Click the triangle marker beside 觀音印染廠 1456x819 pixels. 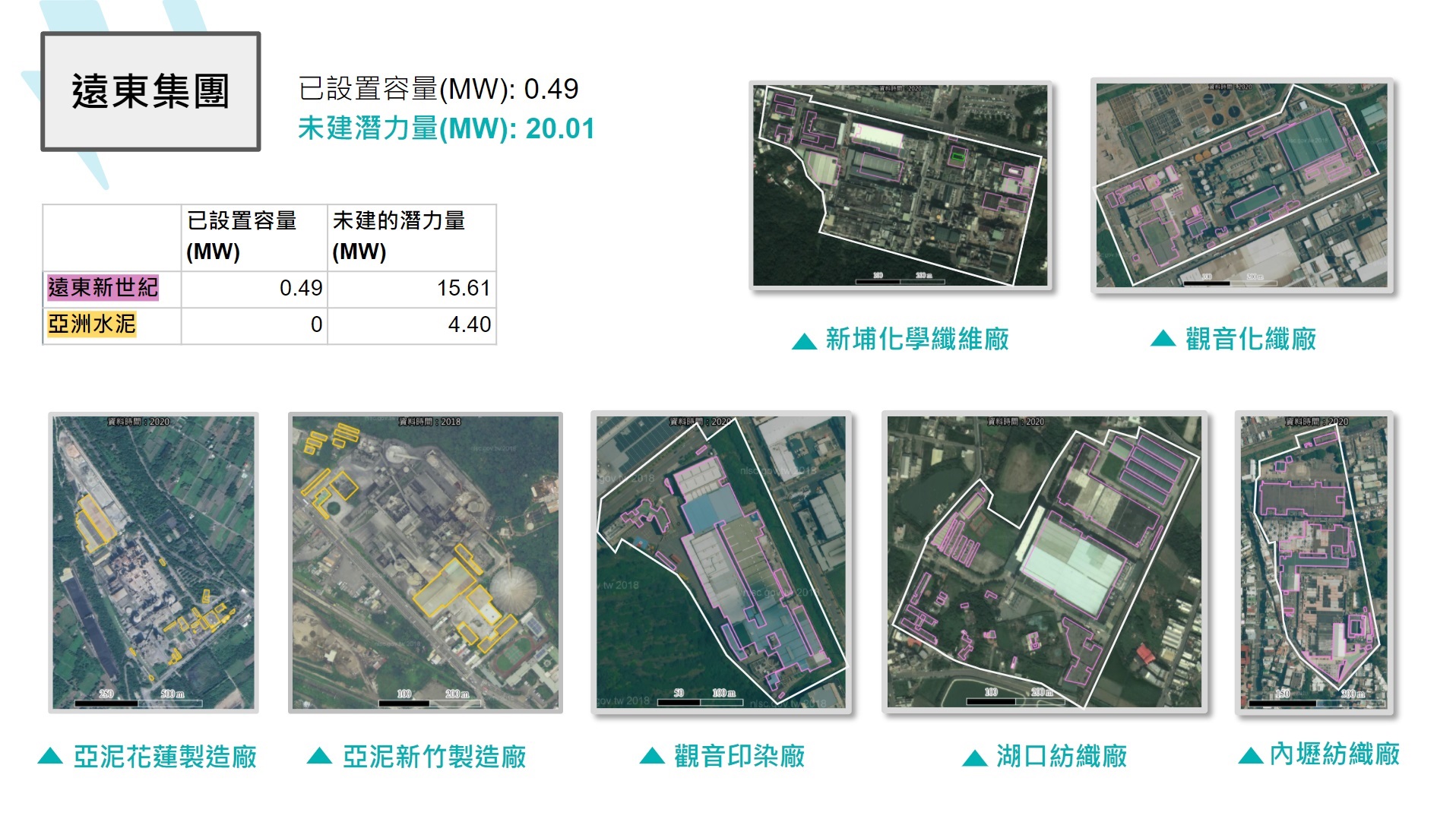tap(652, 756)
